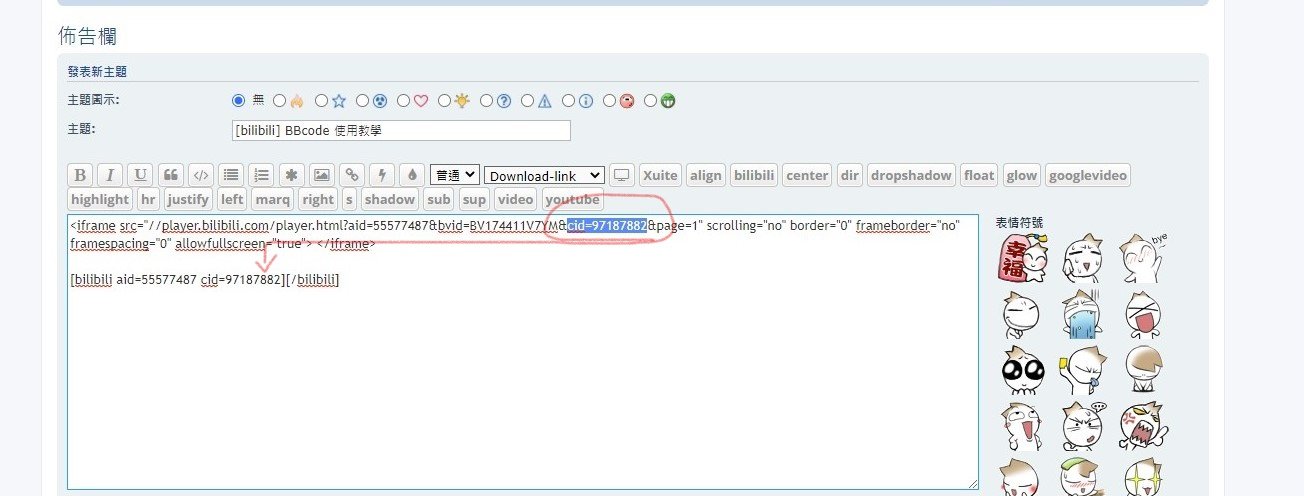Insert the waving bye emoticon
This screenshot has height=496, width=1304.
click(1145, 257)
